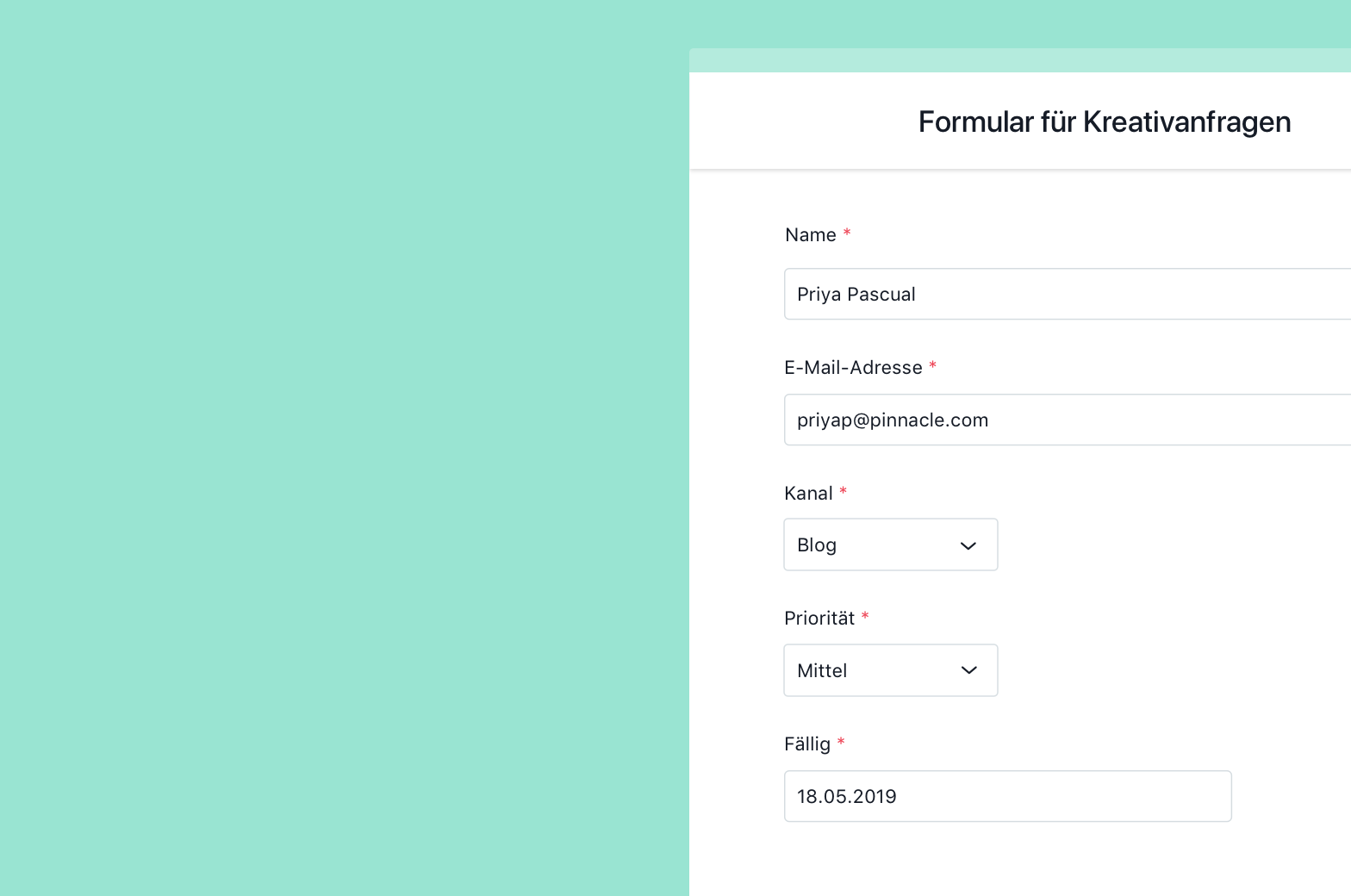Image resolution: width=1351 pixels, height=896 pixels.
Task: Click the chevron arrow in the Mittel dropdown
Action: (968, 670)
